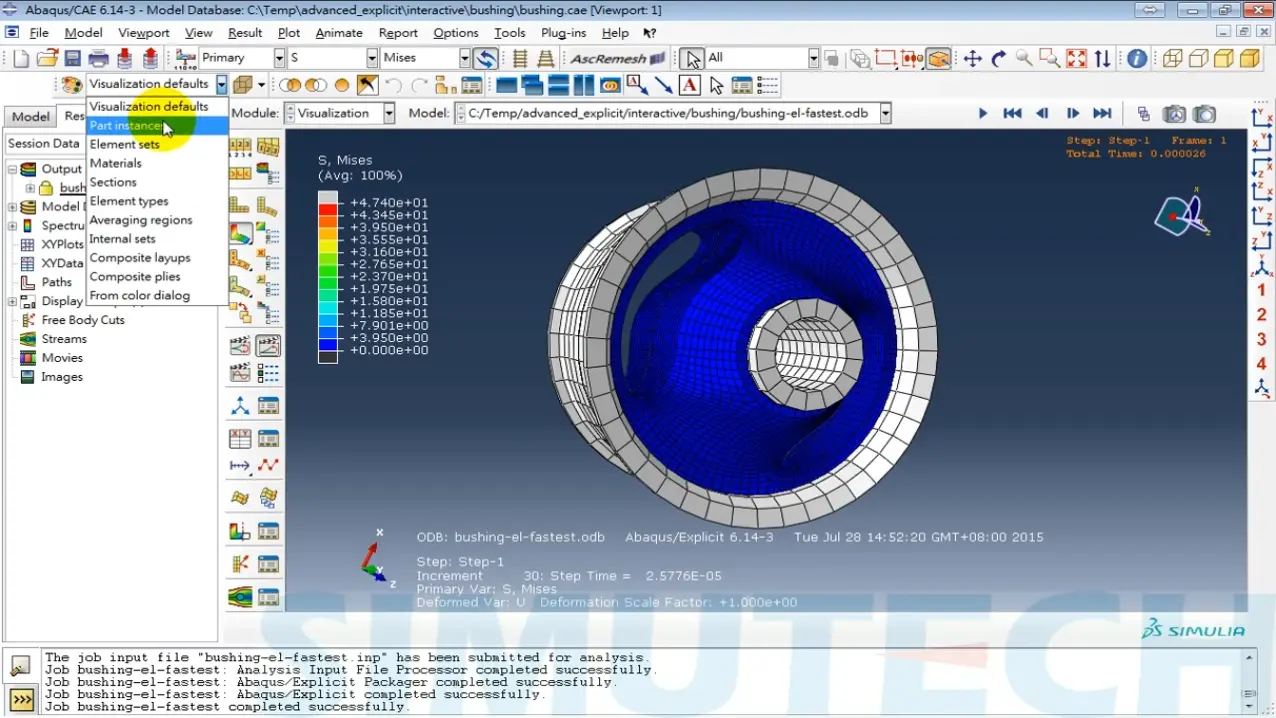The height and width of the screenshot is (718, 1276).
Task: Choose Element types from the list
Action: point(157,201)
